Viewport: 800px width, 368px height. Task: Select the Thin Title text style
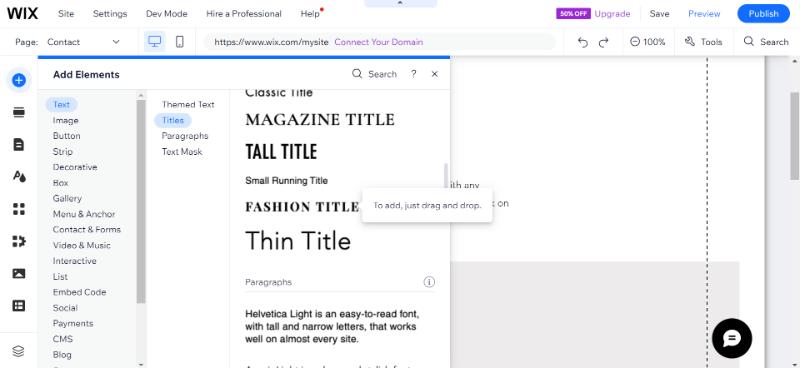(298, 240)
